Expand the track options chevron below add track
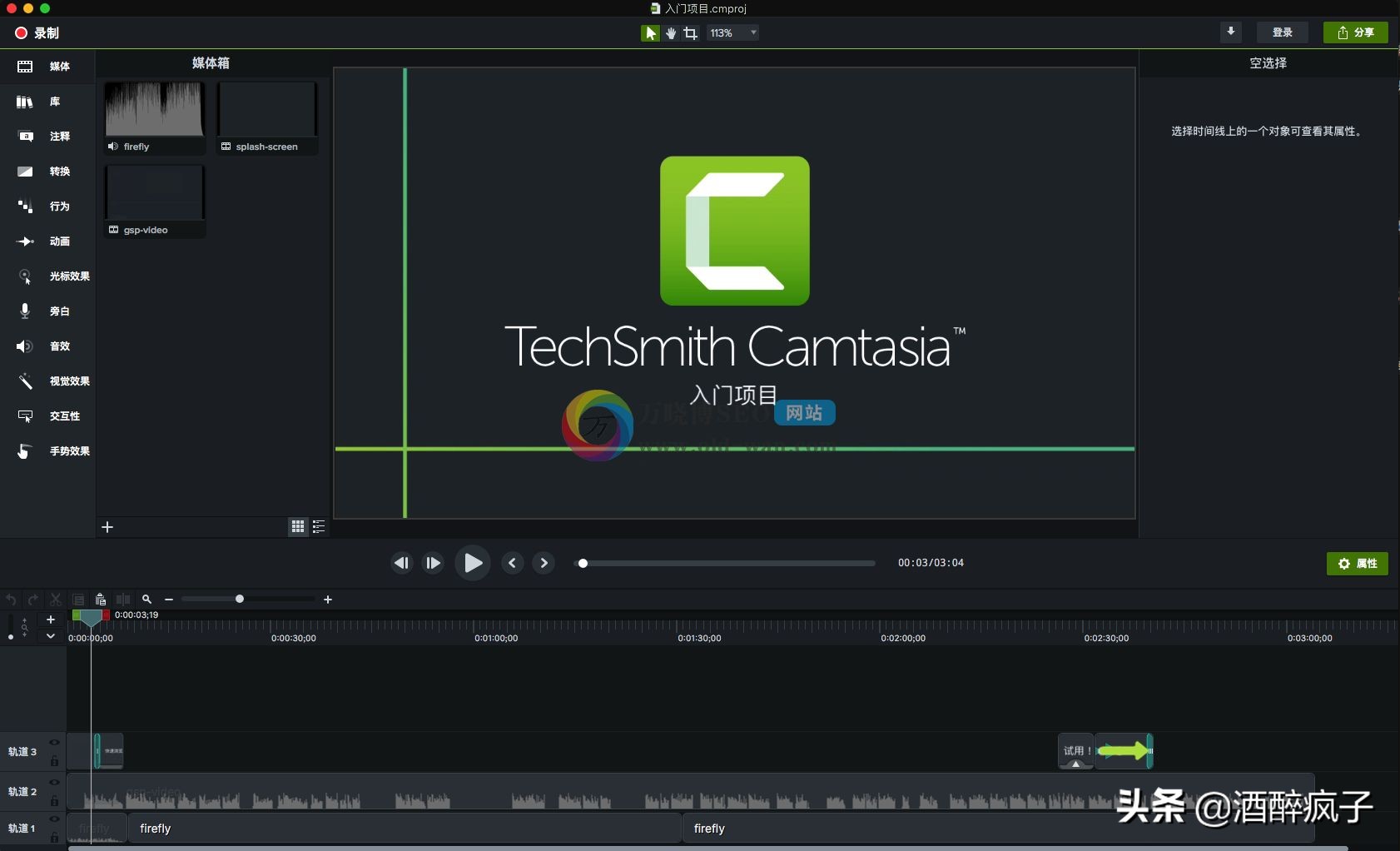 pyautogui.click(x=51, y=636)
